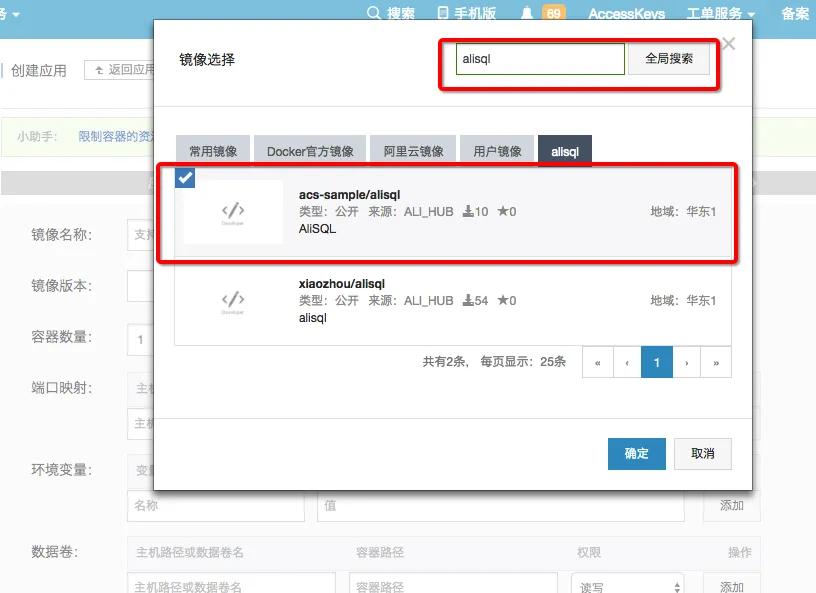Screen dimensions: 816x593
Task: Open AccessKeys in the top bar
Action: [x=627, y=14]
